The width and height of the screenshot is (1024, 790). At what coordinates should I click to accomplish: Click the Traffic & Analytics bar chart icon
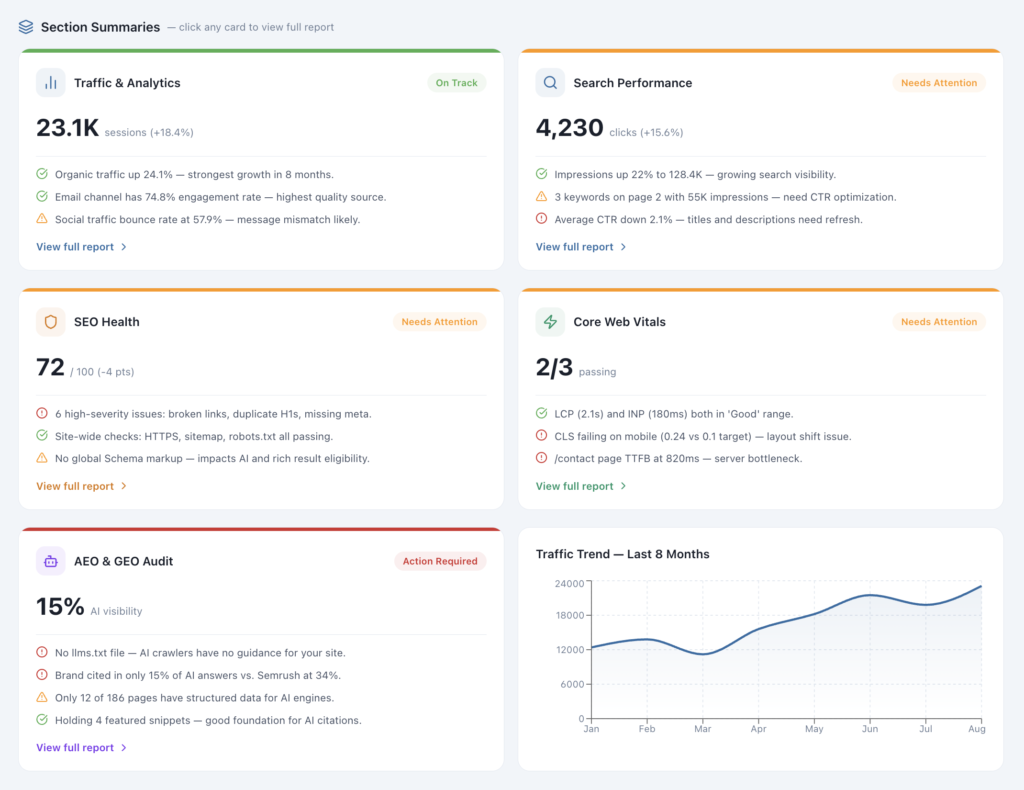click(x=50, y=83)
